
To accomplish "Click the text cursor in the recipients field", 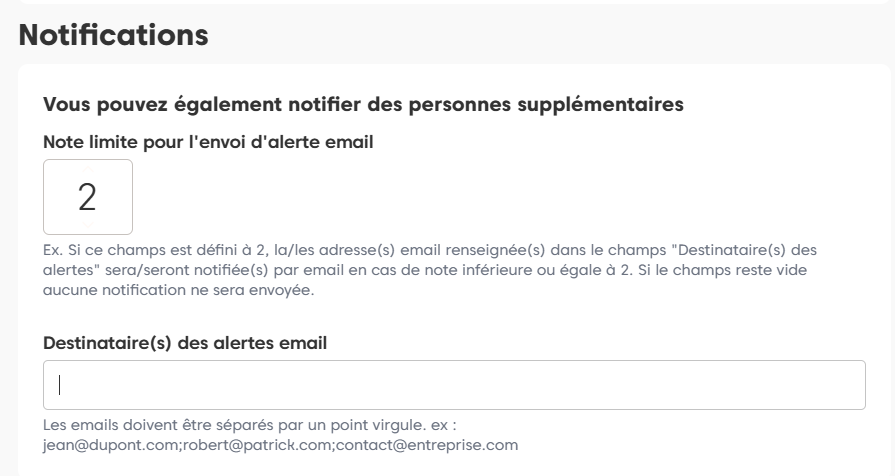I will pyautogui.click(x=61, y=385).
